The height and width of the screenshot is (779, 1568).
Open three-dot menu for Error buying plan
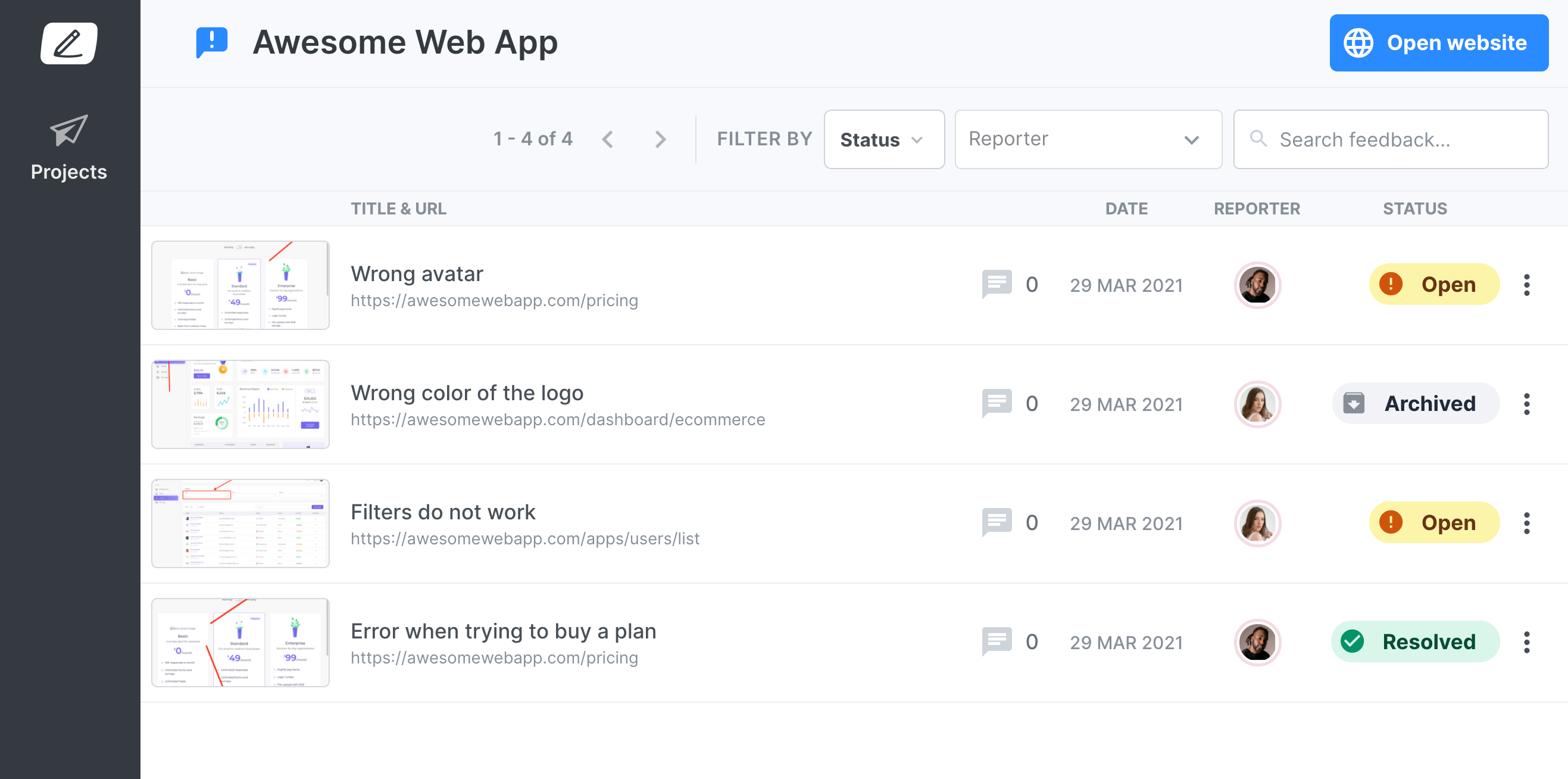click(x=1526, y=642)
